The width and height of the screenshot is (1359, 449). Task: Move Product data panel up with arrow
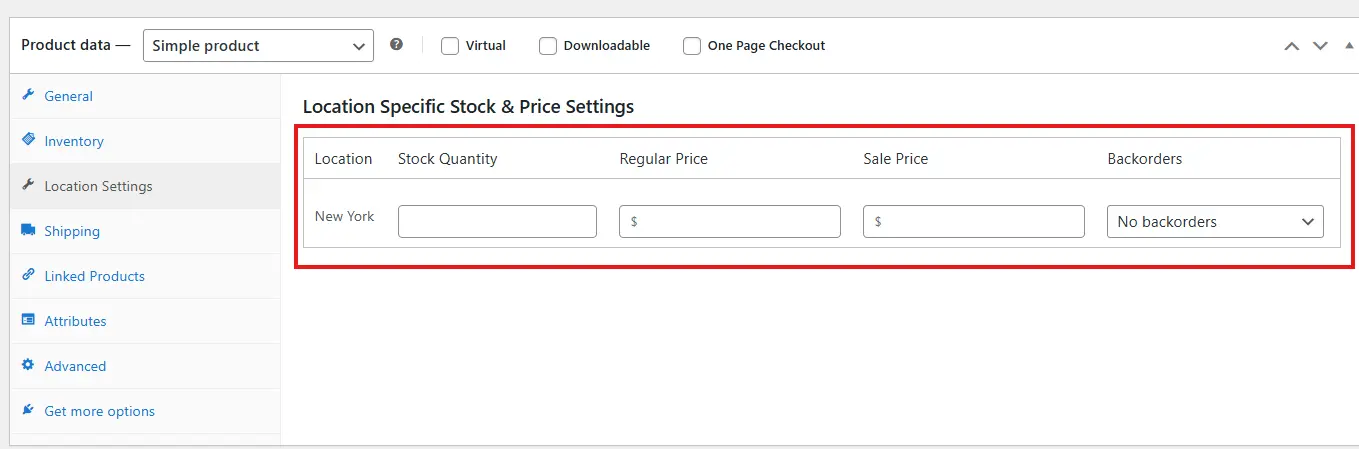point(1292,46)
